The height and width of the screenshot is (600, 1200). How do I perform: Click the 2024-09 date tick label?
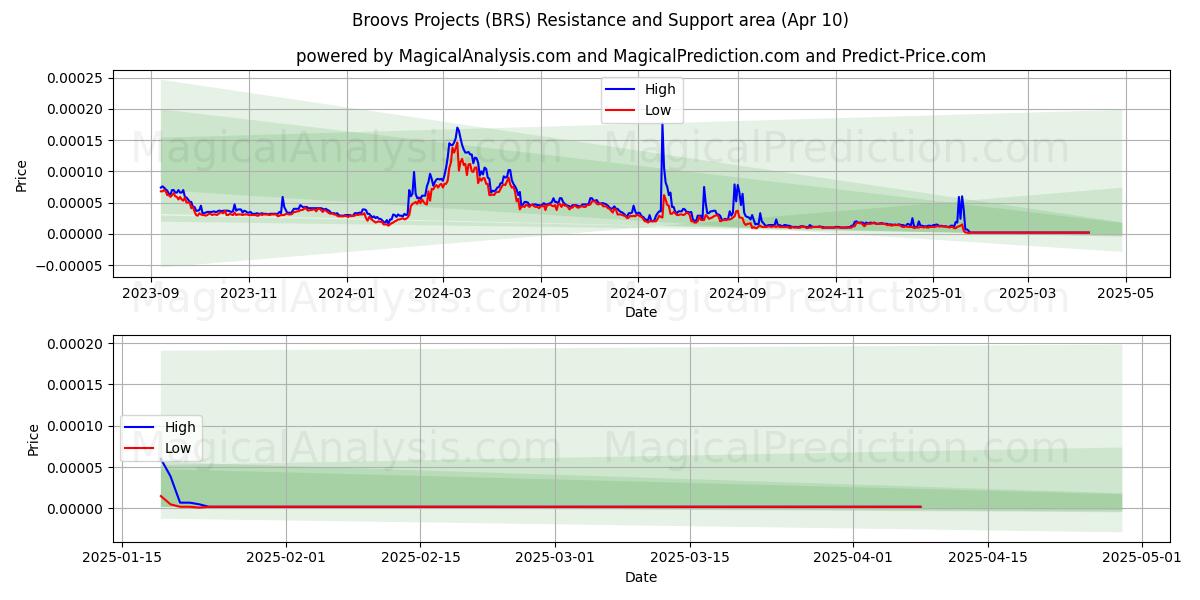click(x=738, y=294)
